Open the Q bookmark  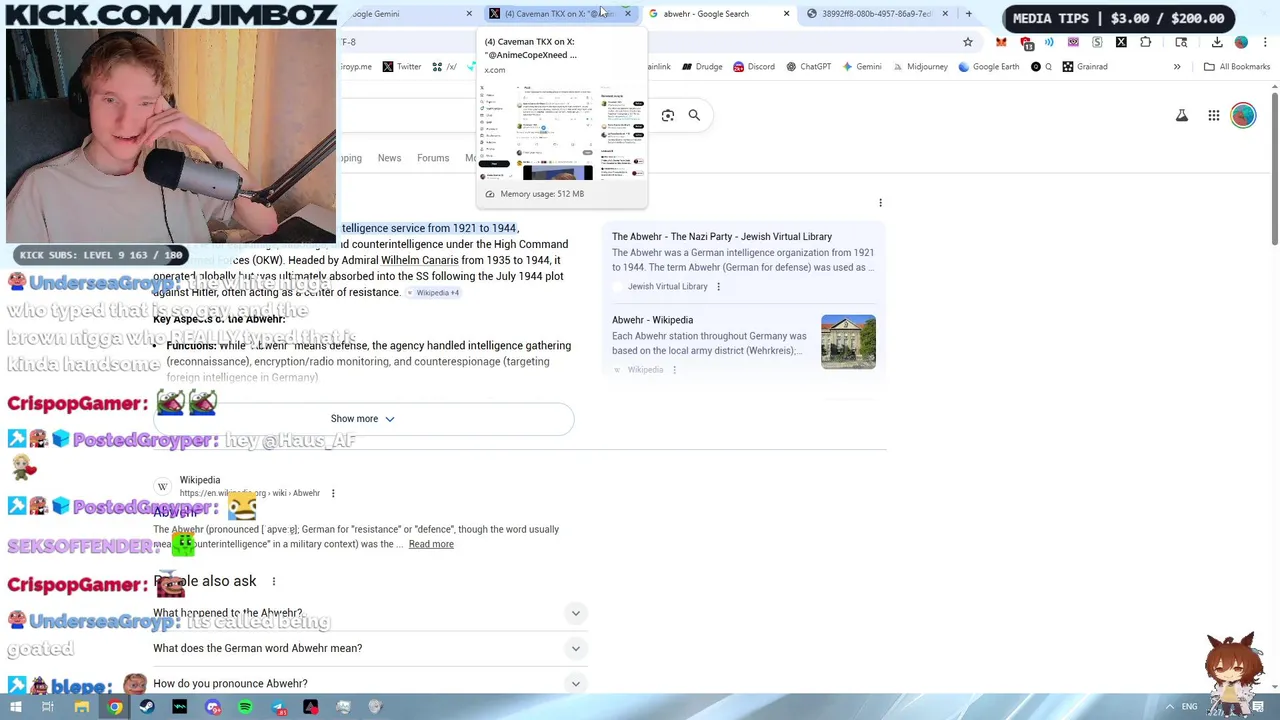pyautogui.click(x=1041, y=67)
